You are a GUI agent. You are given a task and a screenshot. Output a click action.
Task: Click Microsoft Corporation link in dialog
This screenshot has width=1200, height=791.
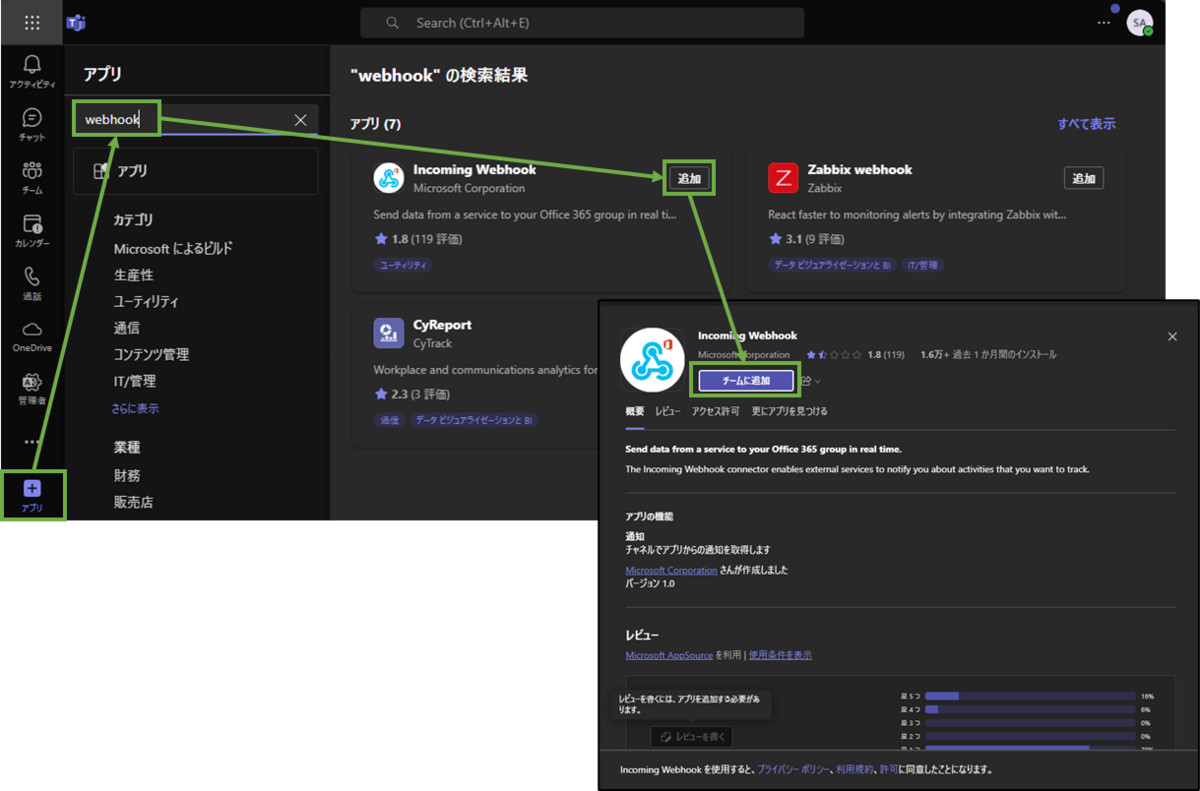[x=671, y=570]
